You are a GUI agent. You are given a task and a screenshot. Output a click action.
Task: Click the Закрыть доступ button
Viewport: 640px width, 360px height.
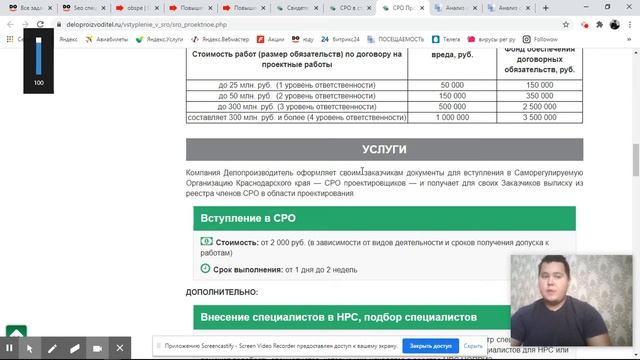point(431,346)
